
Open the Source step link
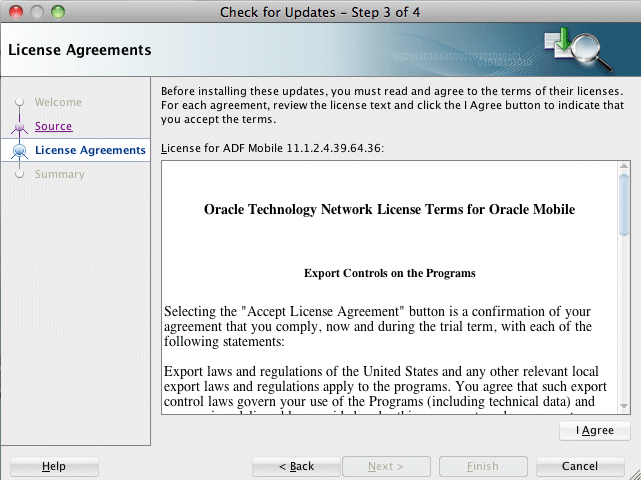tap(53, 126)
